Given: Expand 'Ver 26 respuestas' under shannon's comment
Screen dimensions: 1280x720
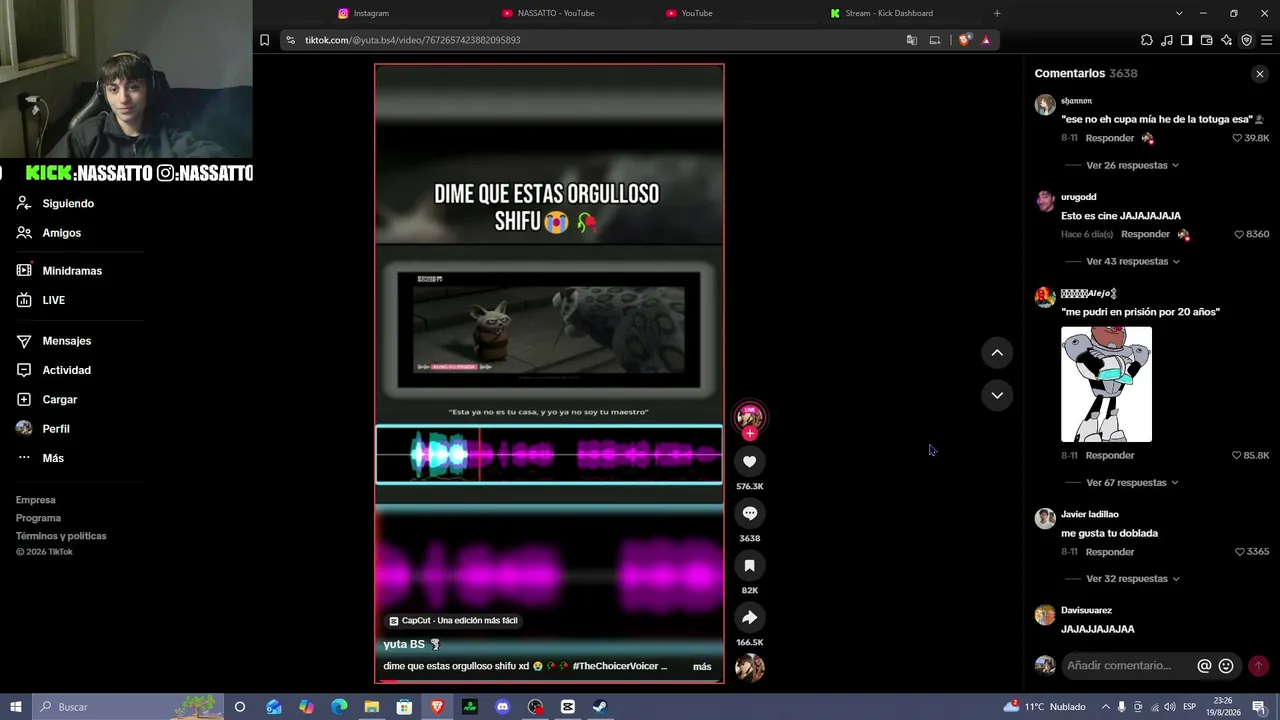Looking at the screenshot, I should pyautogui.click(x=1132, y=165).
